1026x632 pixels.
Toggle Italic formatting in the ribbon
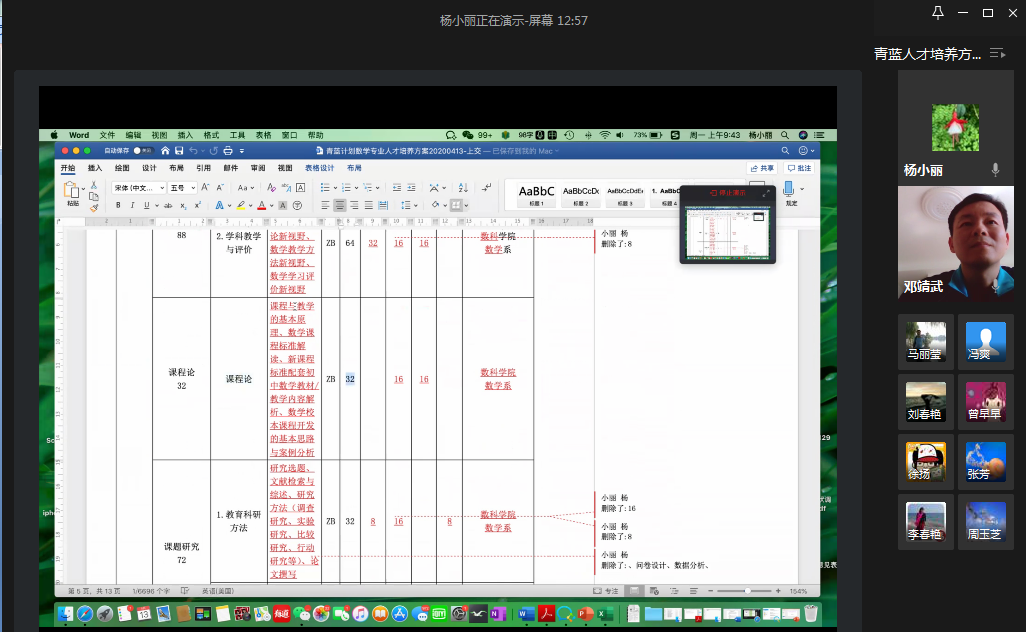pyautogui.click(x=132, y=205)
